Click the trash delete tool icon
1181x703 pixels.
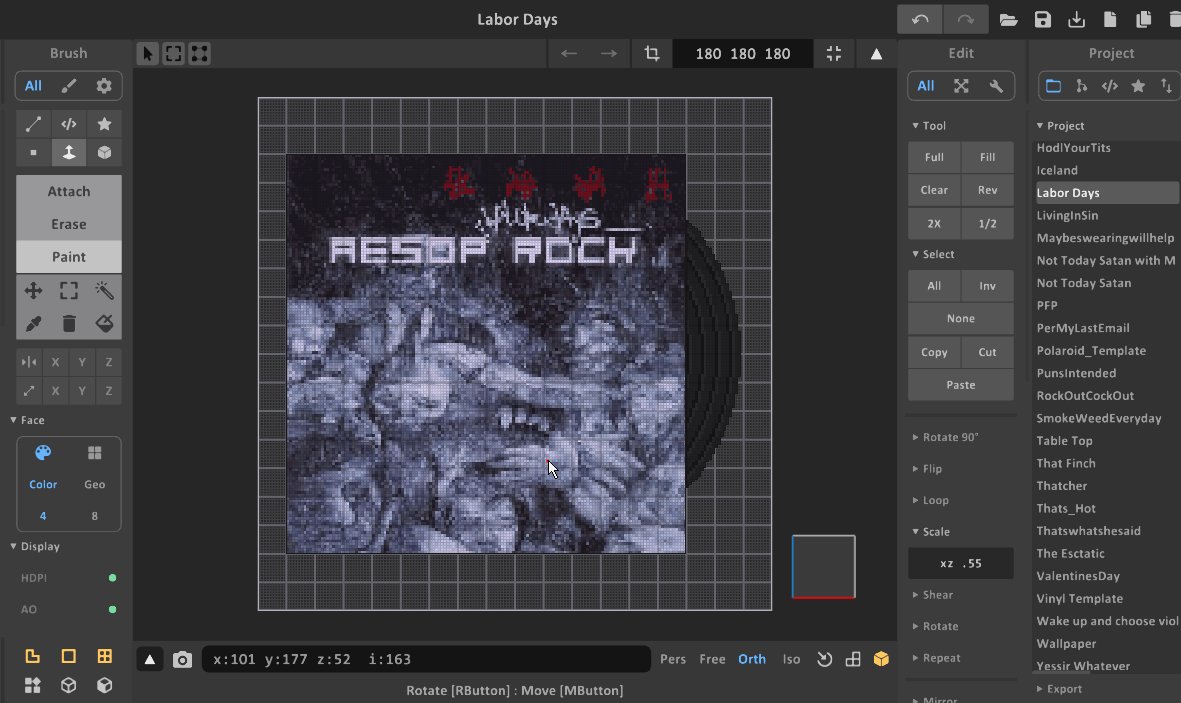click(x=69, y=324)
